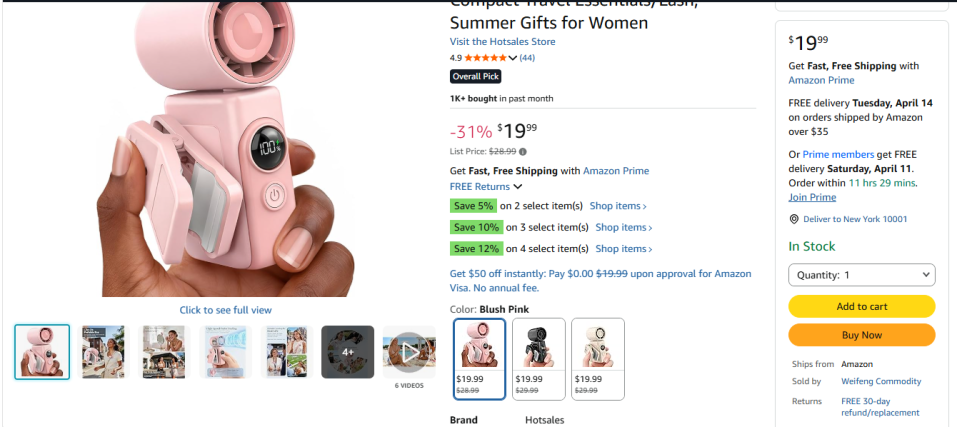Open the 4+ more images thumbnail
Viewport: 957px width, 427px height.
[348, 352]
